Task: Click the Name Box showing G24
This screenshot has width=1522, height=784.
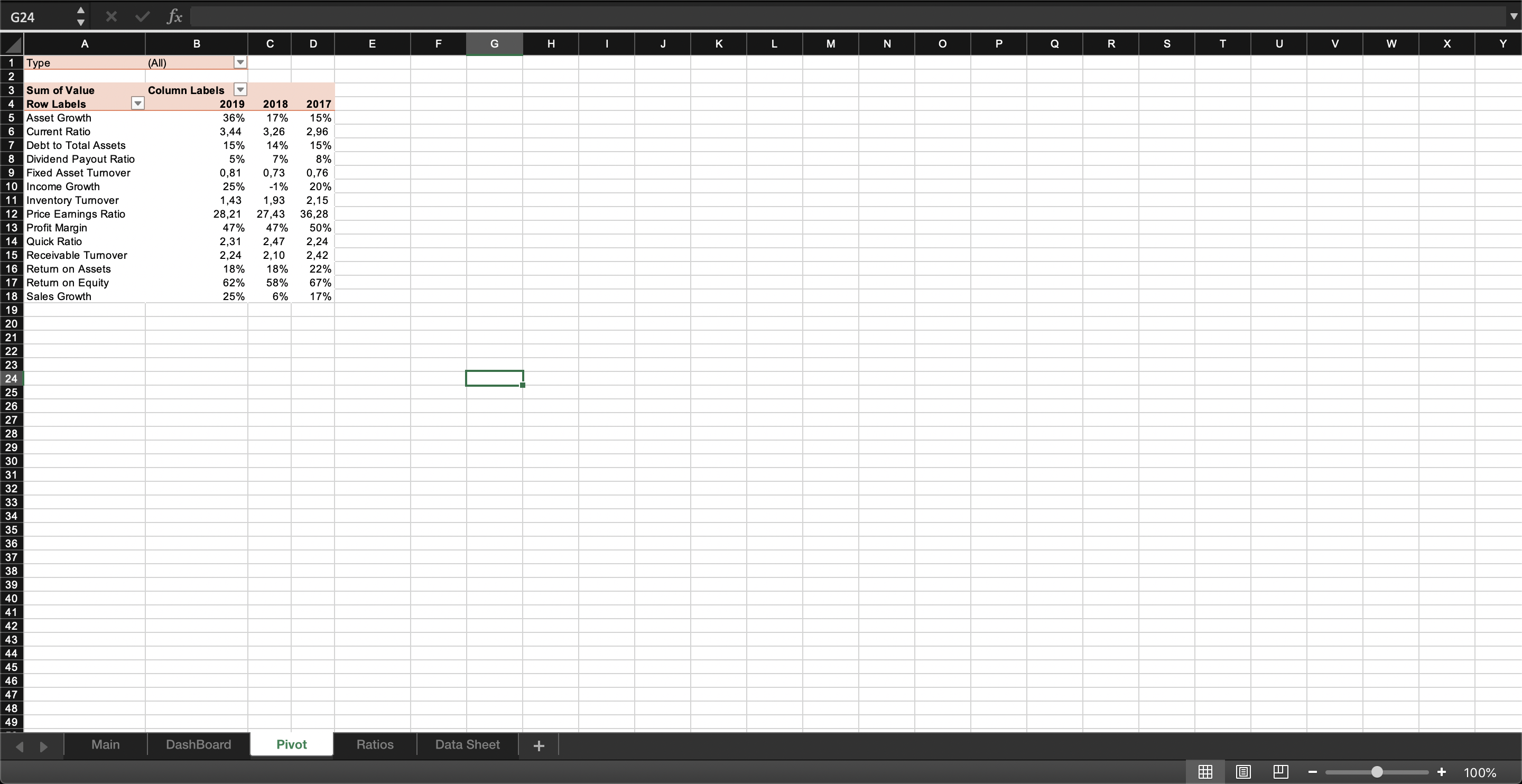Action: tap(36, 16)
